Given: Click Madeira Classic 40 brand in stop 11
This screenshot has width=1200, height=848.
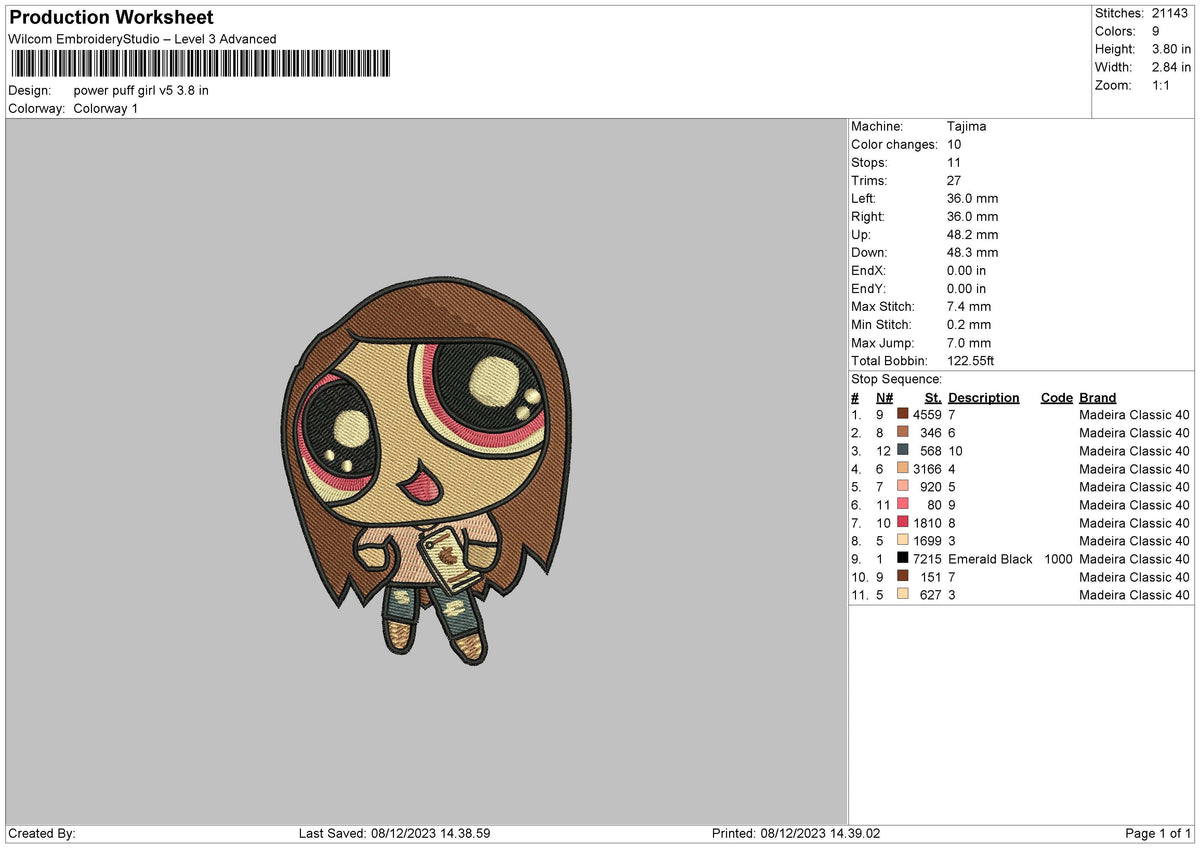Looking at the screenshot, I should (x=1134, y=594).
